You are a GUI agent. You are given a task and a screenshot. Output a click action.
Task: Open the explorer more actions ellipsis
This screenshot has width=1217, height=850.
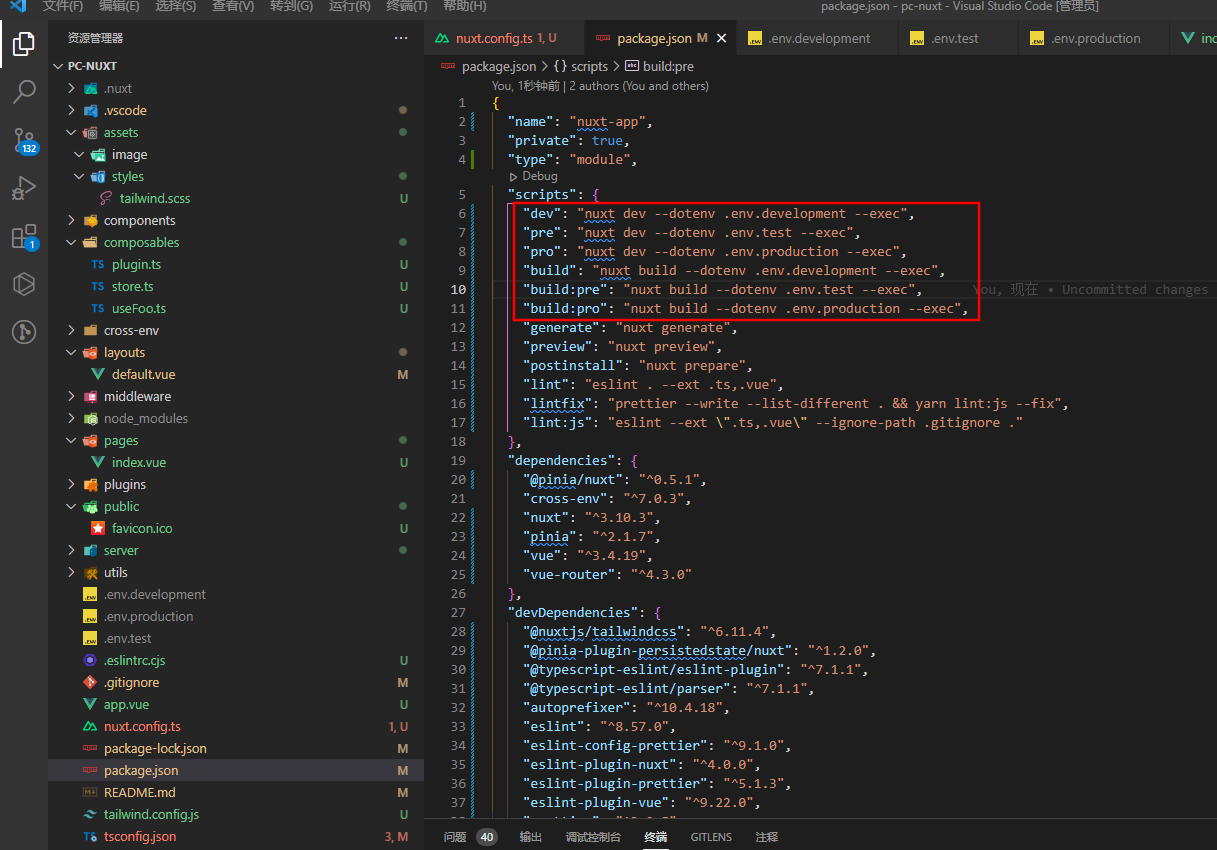(x=401, y=38)
